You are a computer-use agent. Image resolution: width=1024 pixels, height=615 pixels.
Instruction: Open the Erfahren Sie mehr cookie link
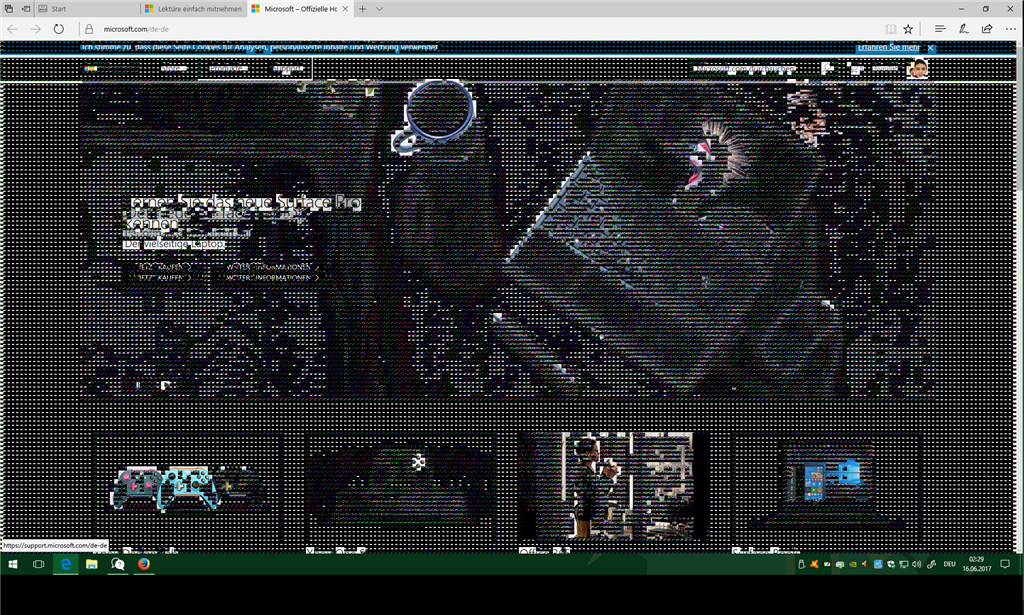pyautogui.click(x=888, y=47)
